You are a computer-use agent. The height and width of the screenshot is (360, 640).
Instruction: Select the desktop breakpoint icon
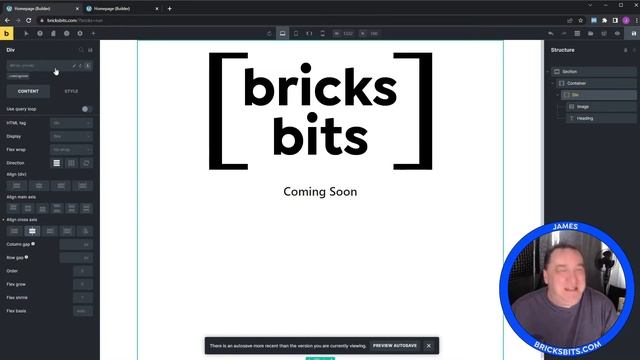(282, 33)
